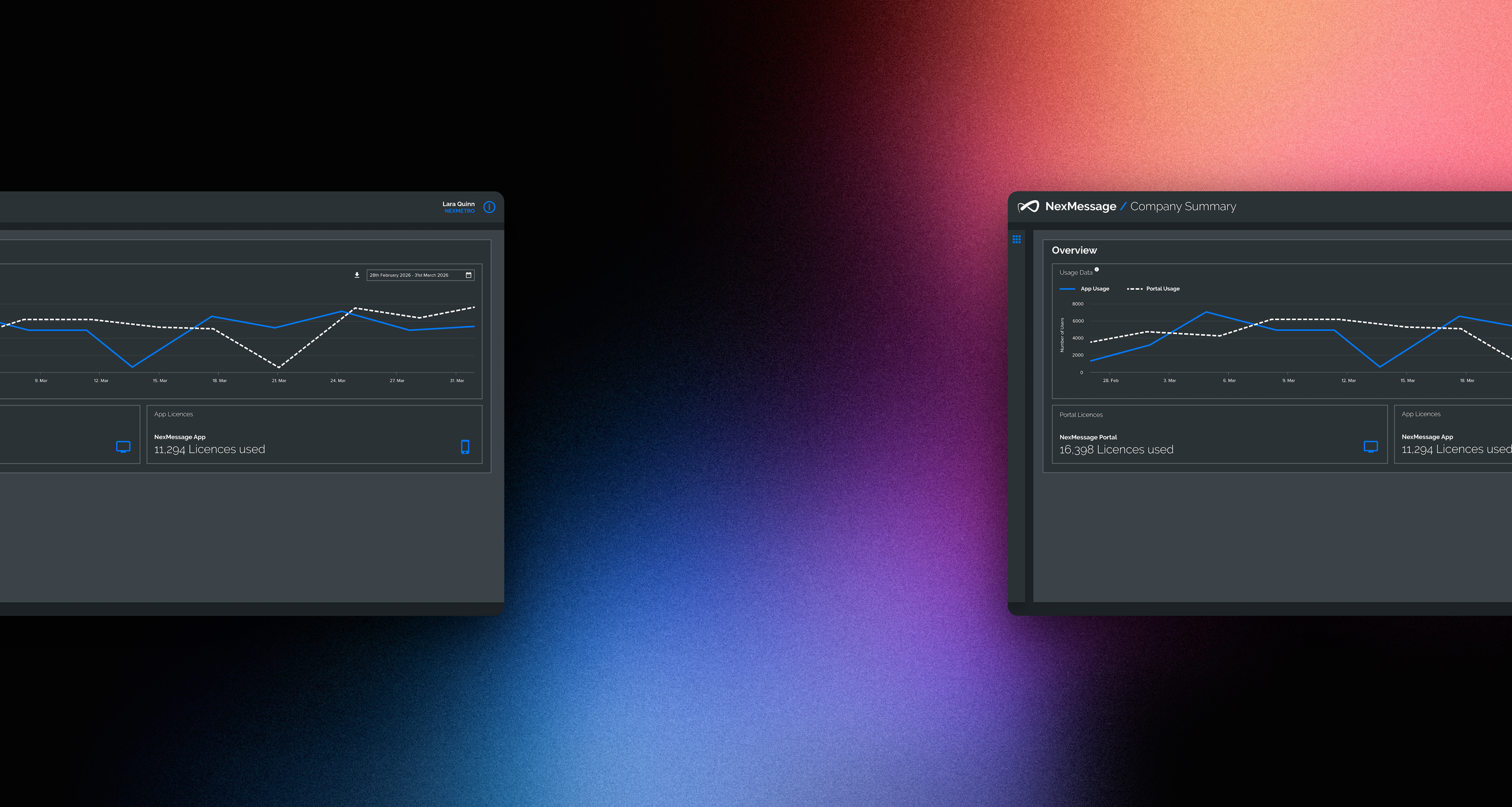Click the phone icon in NexMessage App card

[x=465, y=447]
